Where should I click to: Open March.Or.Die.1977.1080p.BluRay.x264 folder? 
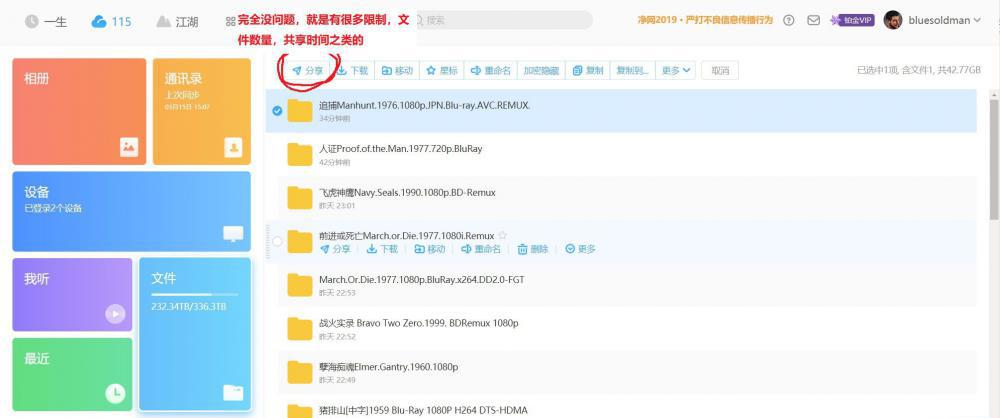tap(422, 280)
